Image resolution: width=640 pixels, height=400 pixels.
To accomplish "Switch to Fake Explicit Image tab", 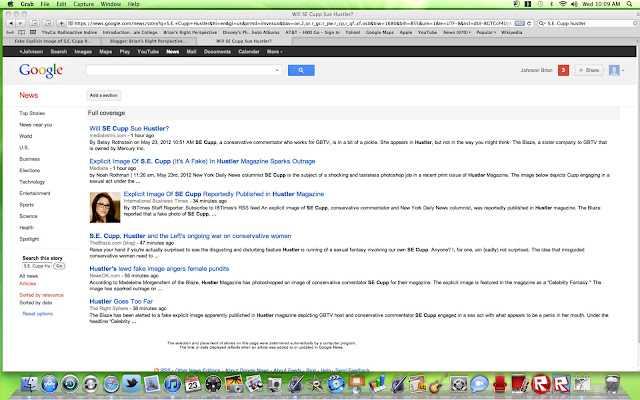I will pyautogui.click(x=51, y=41).
